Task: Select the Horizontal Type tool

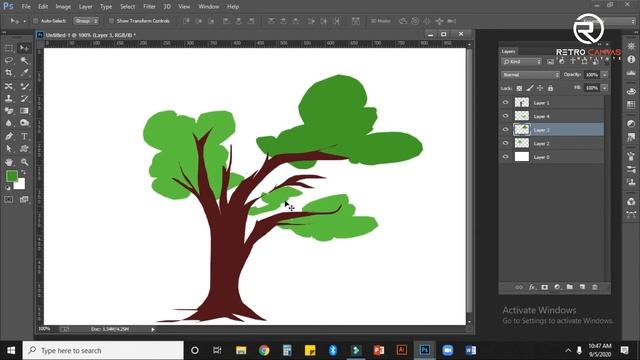Action: 24,136
